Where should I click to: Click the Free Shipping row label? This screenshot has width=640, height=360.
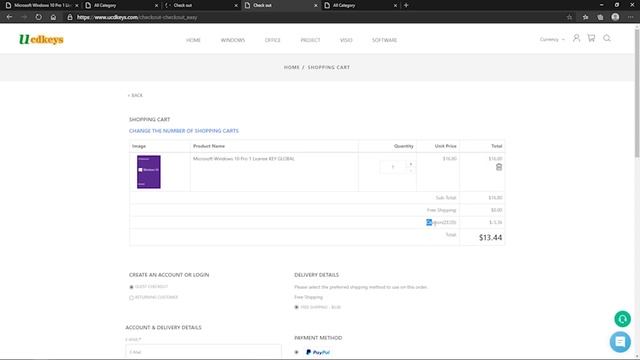click(441, 210)
